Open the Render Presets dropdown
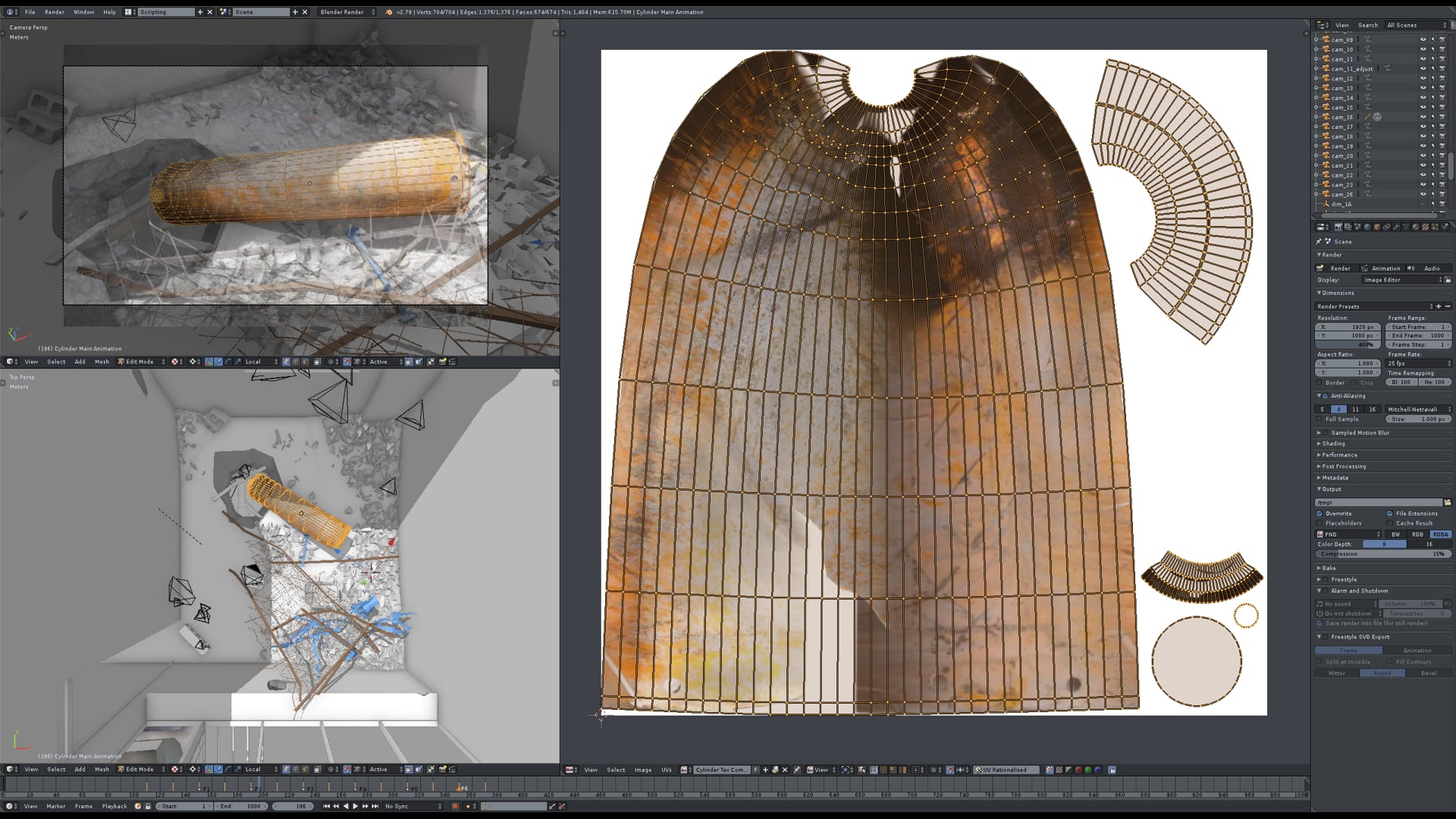Screen dimensions: 1456x819 (1373, 306)
